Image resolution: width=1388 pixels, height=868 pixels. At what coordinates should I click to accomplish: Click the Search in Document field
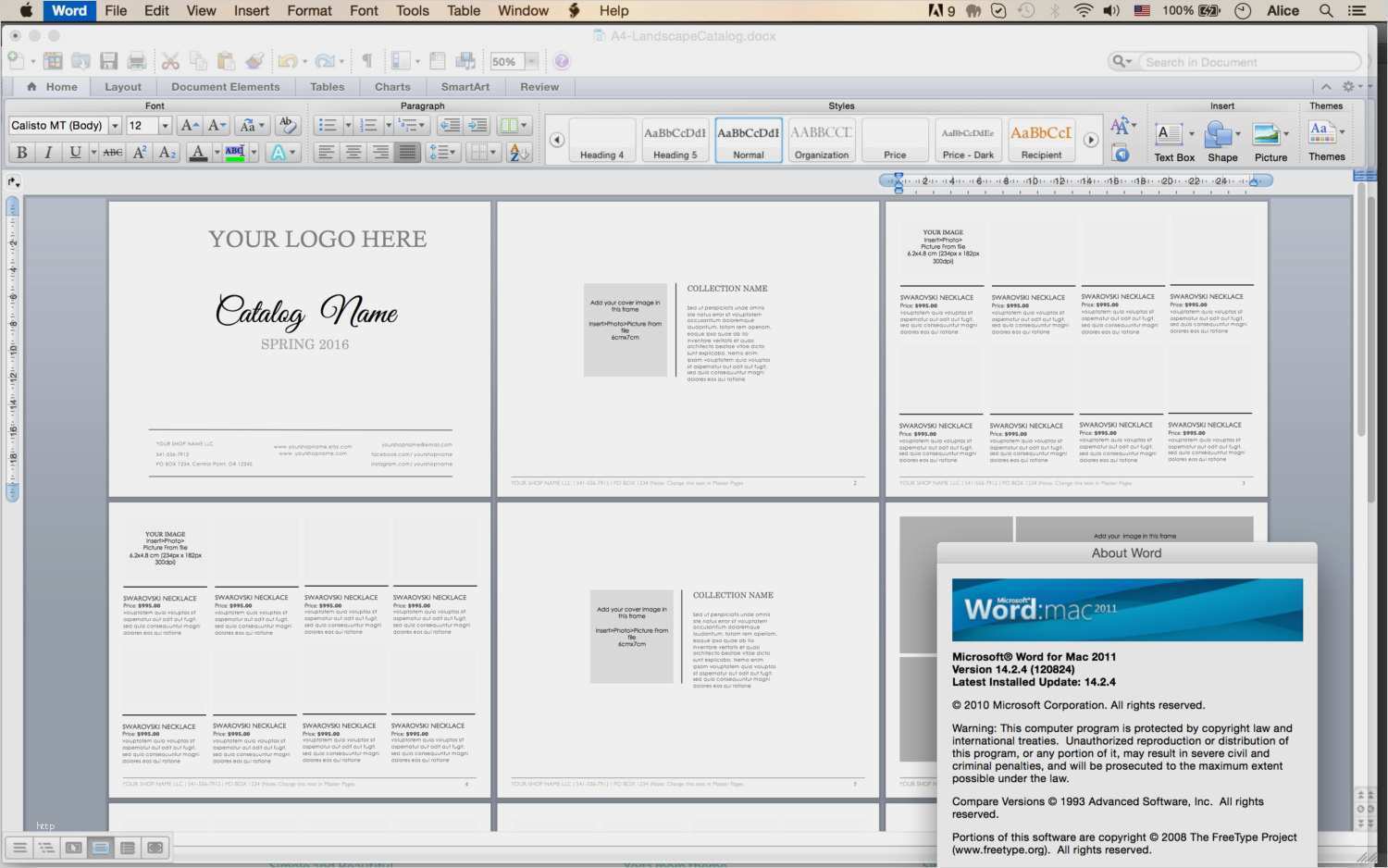[1247, 62]
